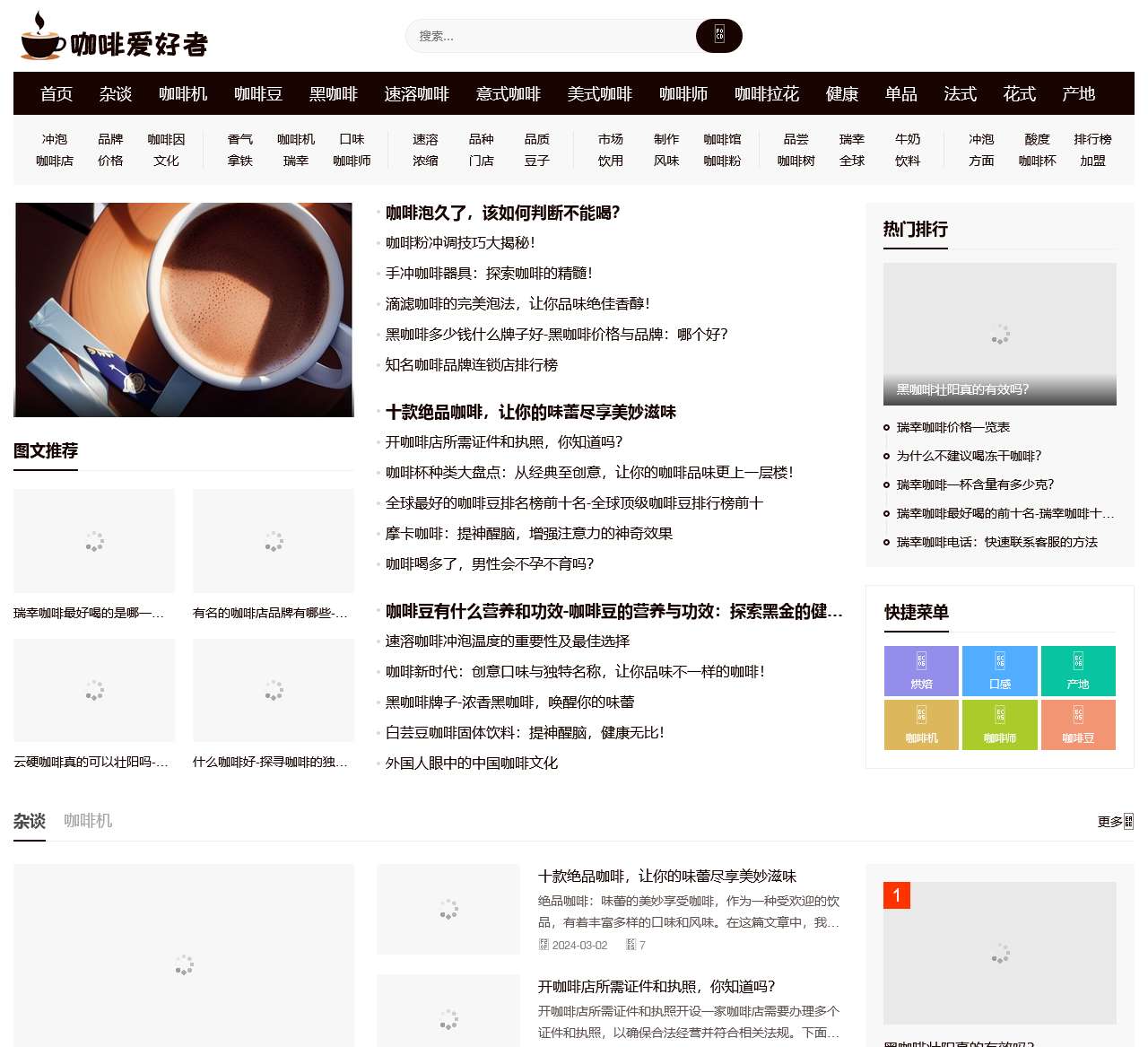The height and width of the screenshot is (1047, 1148).
Task: Switch to the 咖啡机 tab in lower section
Action: (x=87, y=820)
